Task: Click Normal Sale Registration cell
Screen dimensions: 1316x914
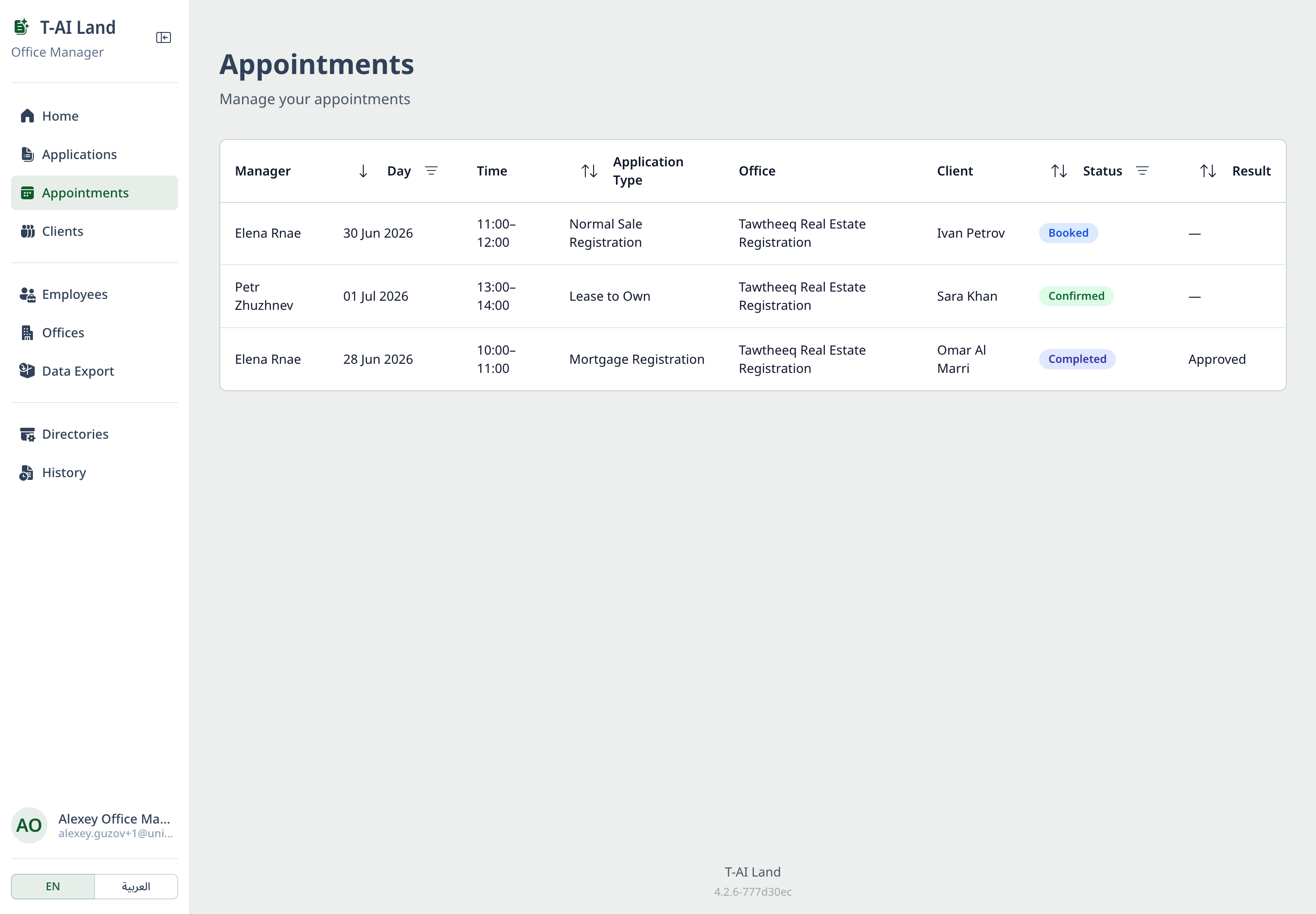Action: (x=605, y=233)
